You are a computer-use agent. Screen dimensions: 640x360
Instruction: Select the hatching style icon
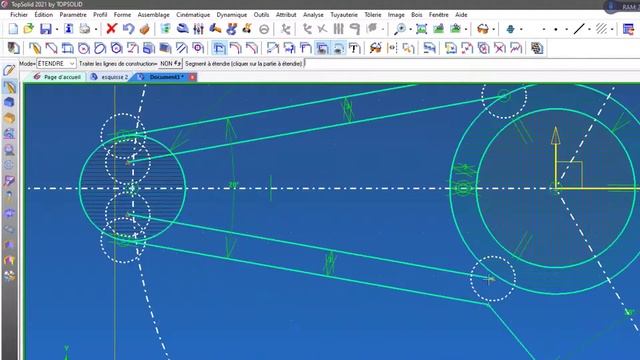(x=601, y=29)
